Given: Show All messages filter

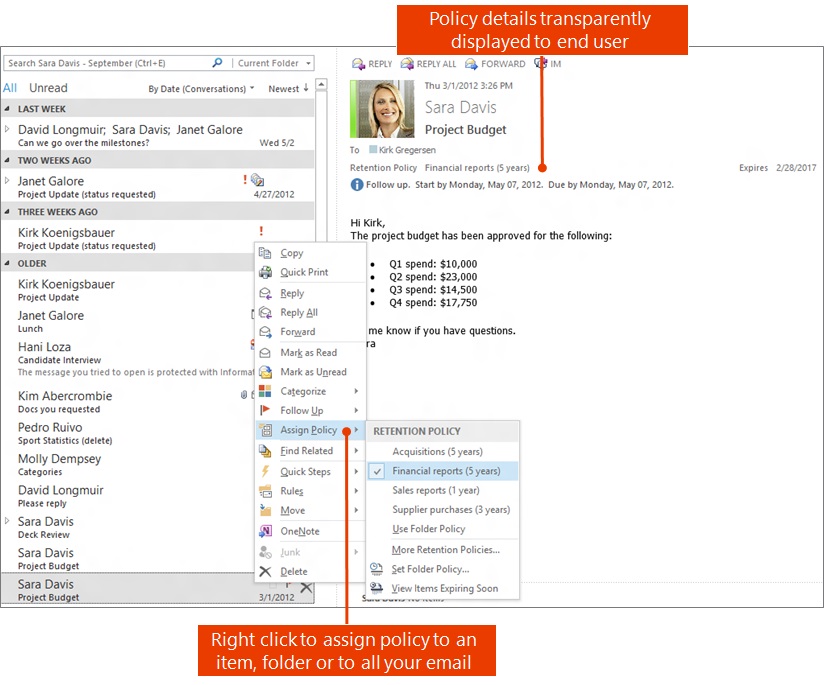Looking at the screenshot, I should (10, 88).
